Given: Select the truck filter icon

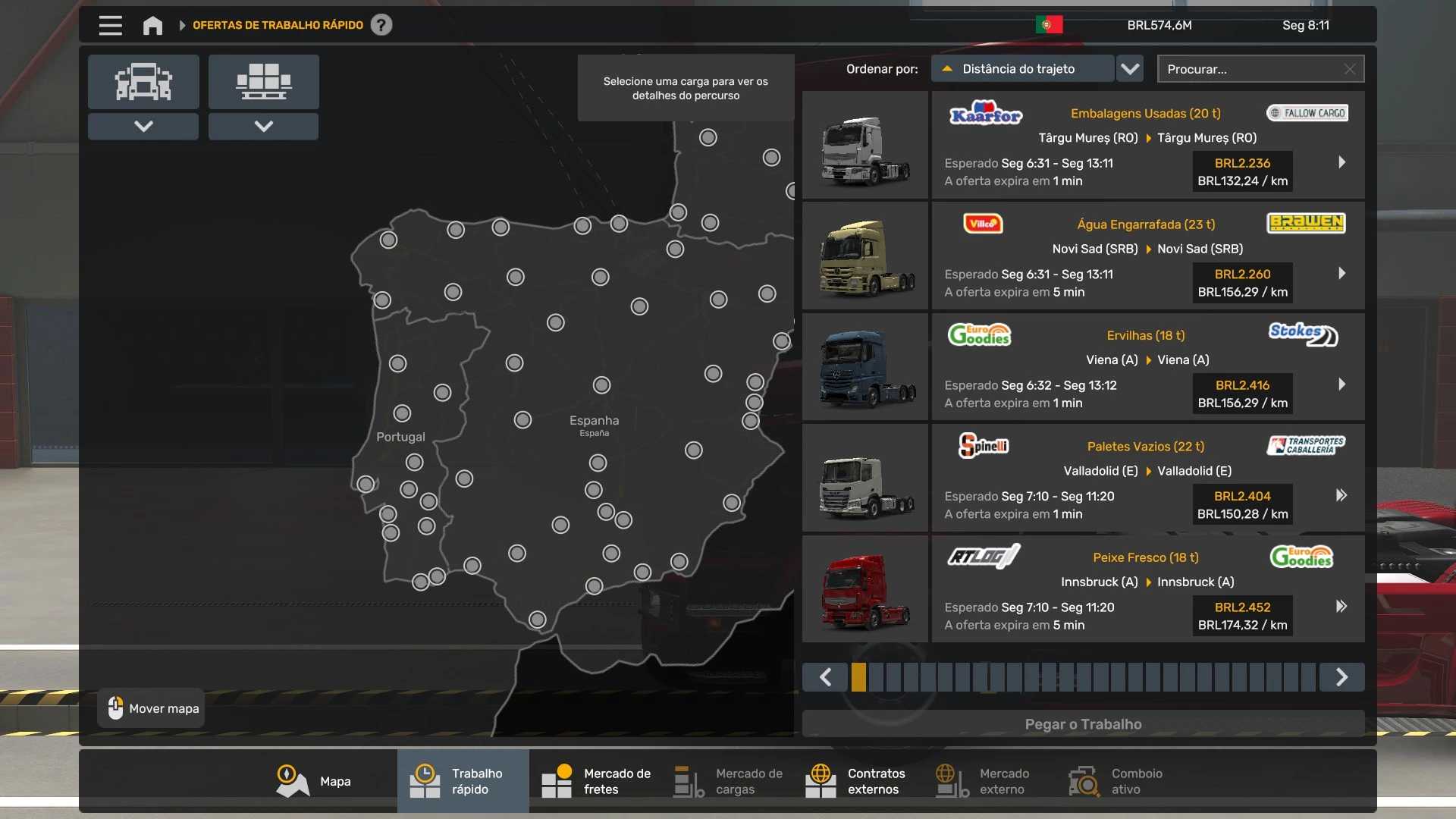Looking at the screenshot, I should coord(143,81).
